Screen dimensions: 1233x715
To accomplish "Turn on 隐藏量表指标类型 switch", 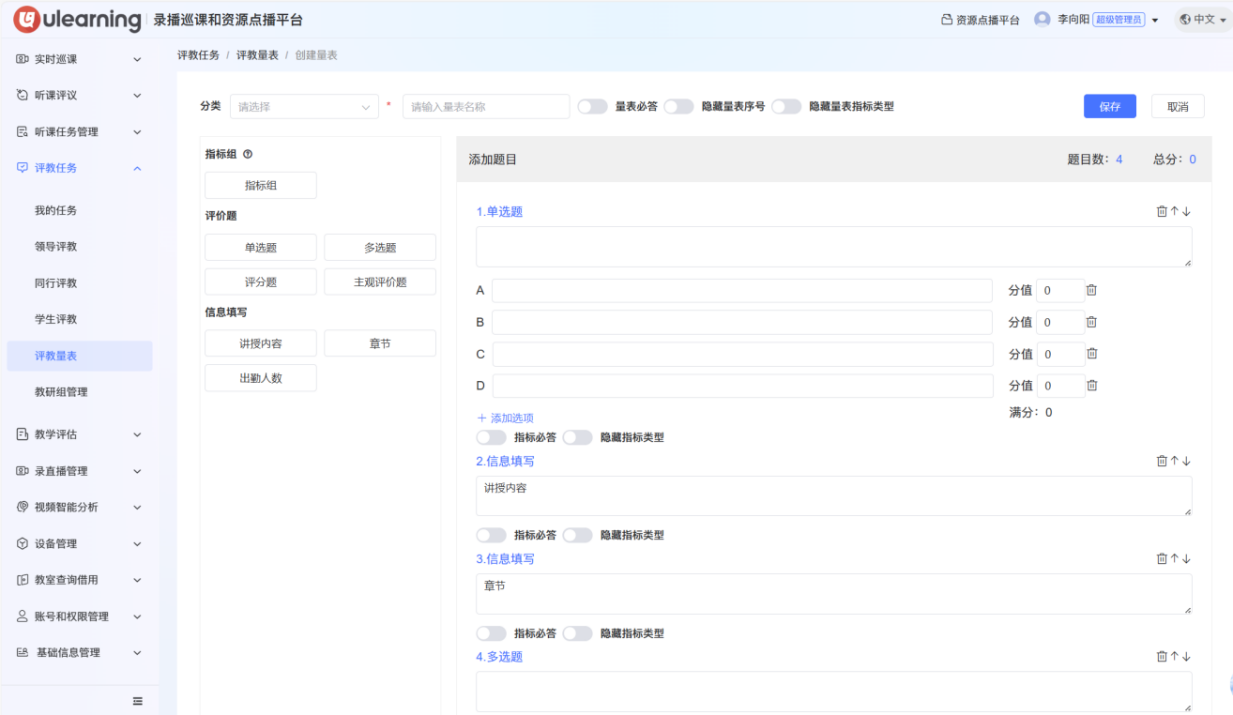I will click(786, 107).
